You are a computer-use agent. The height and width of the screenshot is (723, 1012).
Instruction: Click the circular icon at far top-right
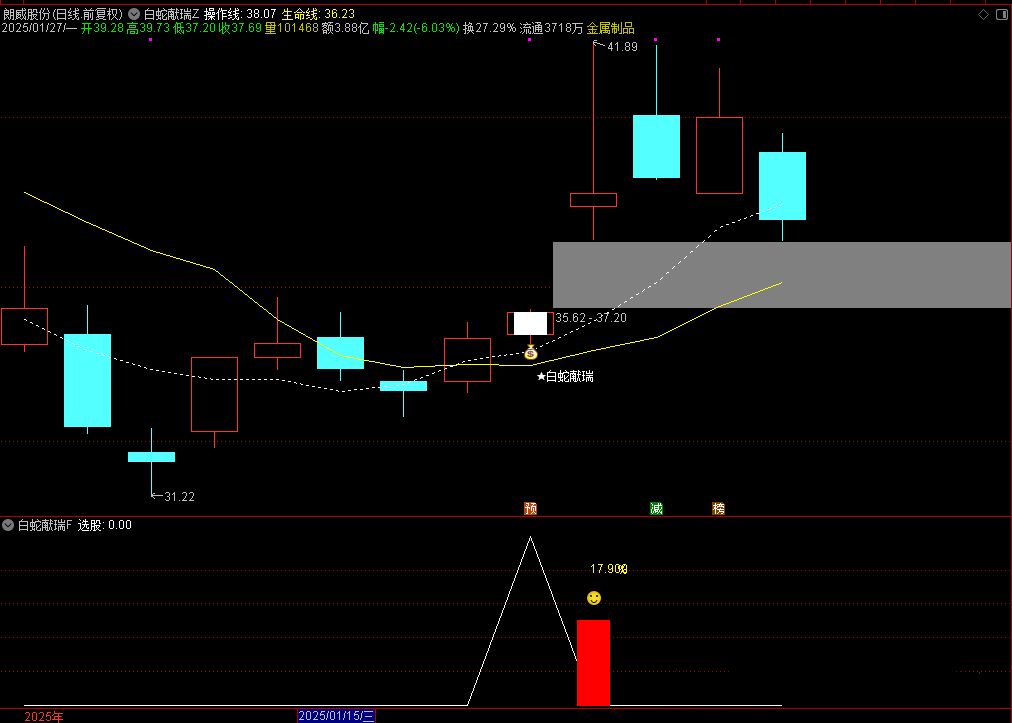pyautogui.click(x=1001, y=14)
